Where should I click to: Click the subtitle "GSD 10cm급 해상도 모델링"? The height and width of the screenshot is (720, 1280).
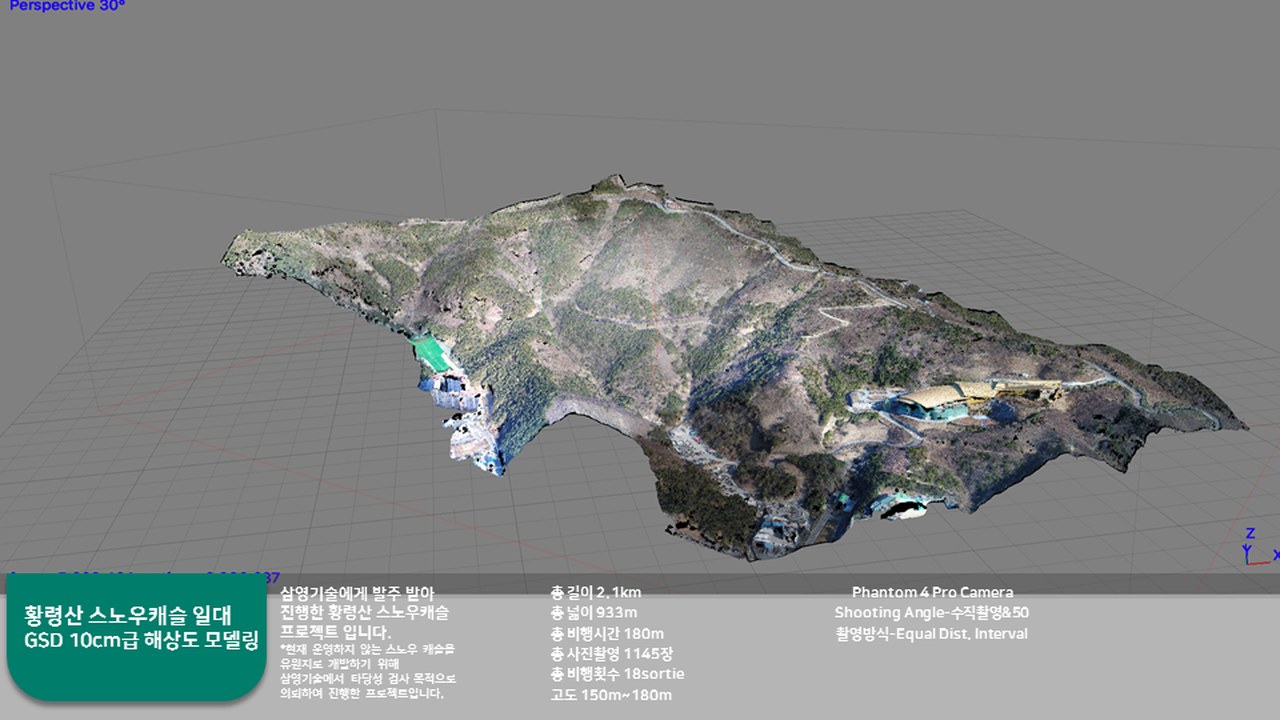(140, 641)
